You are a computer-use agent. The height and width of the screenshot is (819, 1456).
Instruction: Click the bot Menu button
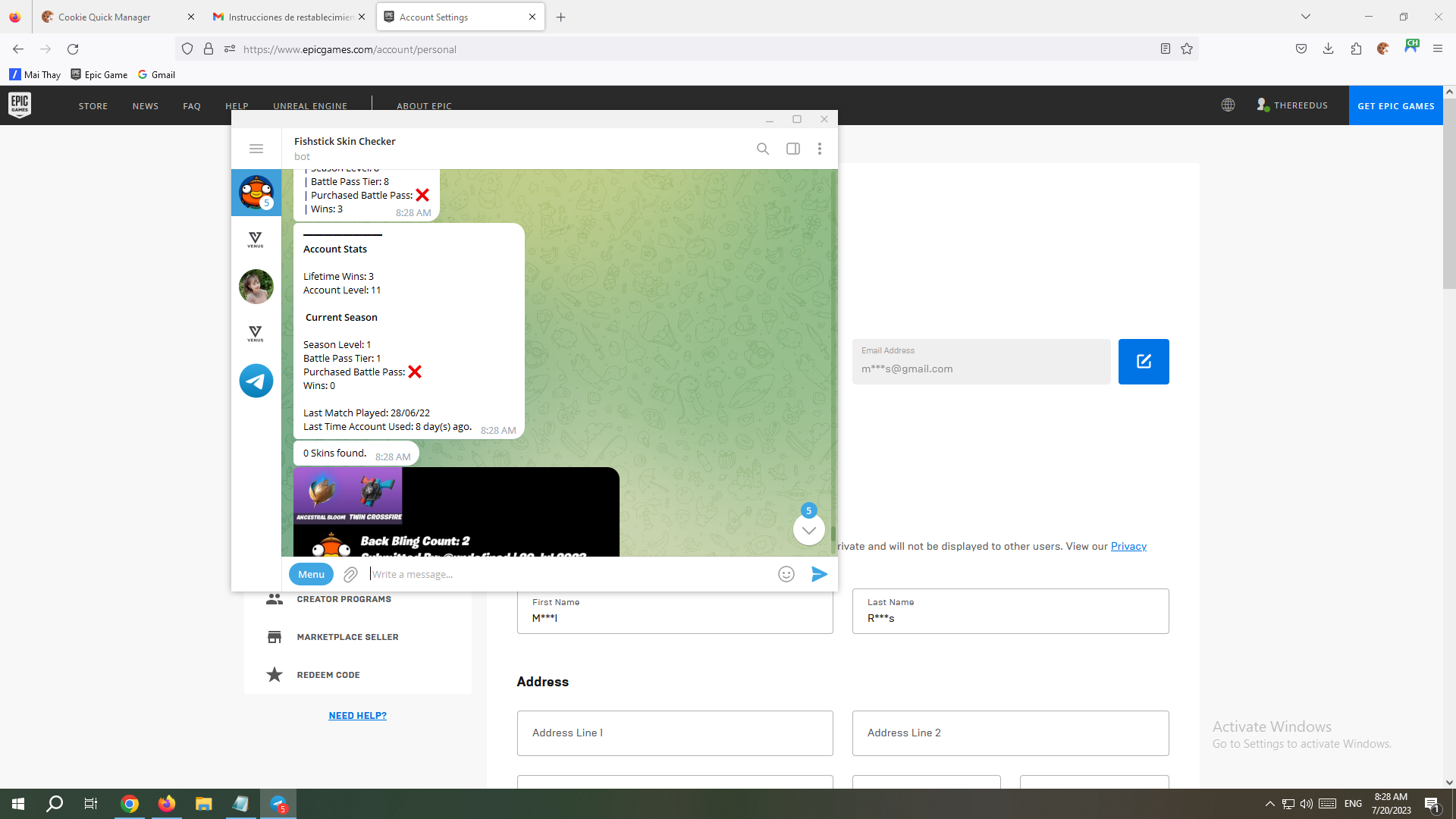coord(311,574)
